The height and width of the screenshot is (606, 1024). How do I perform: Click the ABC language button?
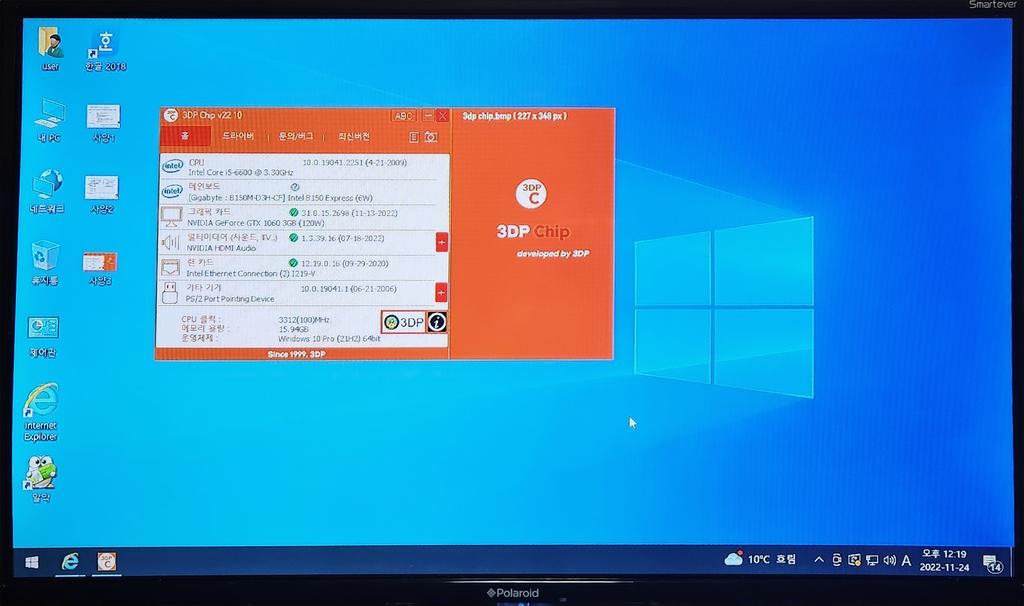tap(403, 116)
